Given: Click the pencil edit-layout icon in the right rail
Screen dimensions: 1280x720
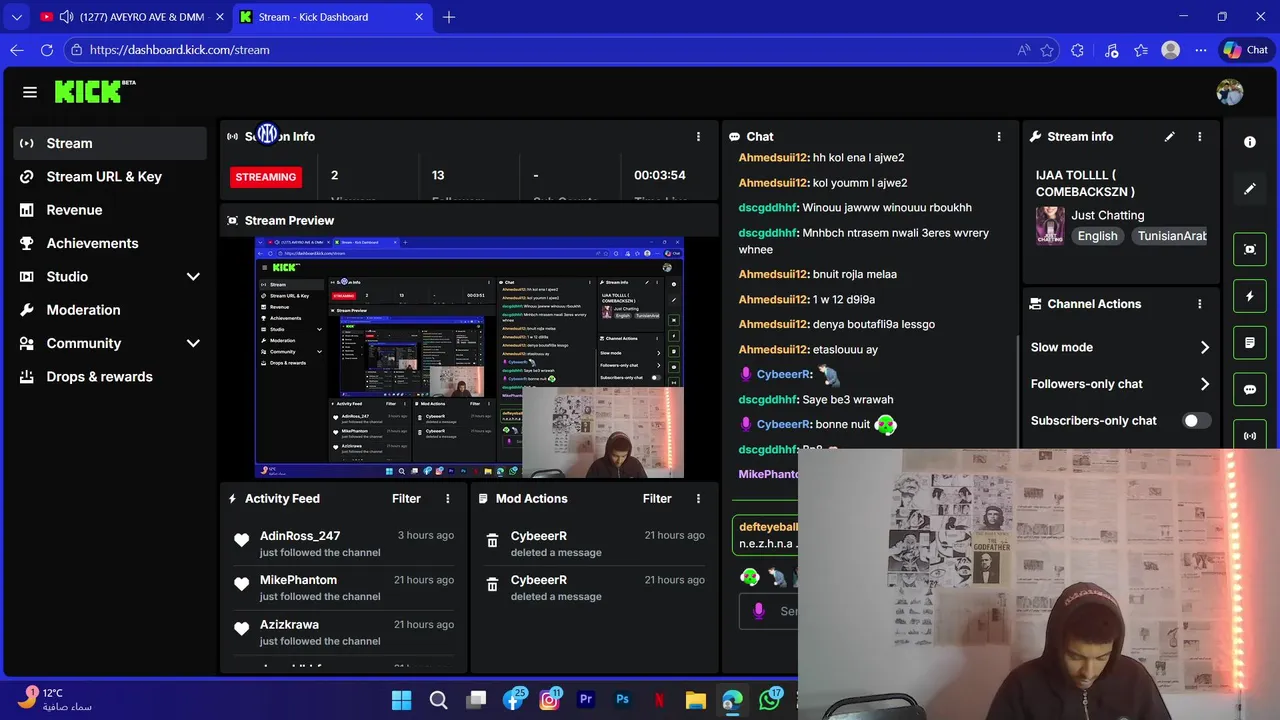Looking at the screenshot, I should [1250, 188].
